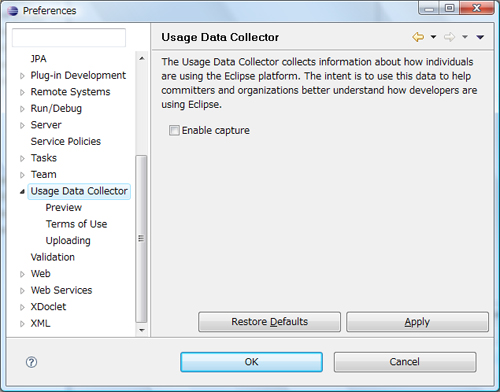Close the Preferences window
This screenshot has height=392, width=500.
point(477,8)
